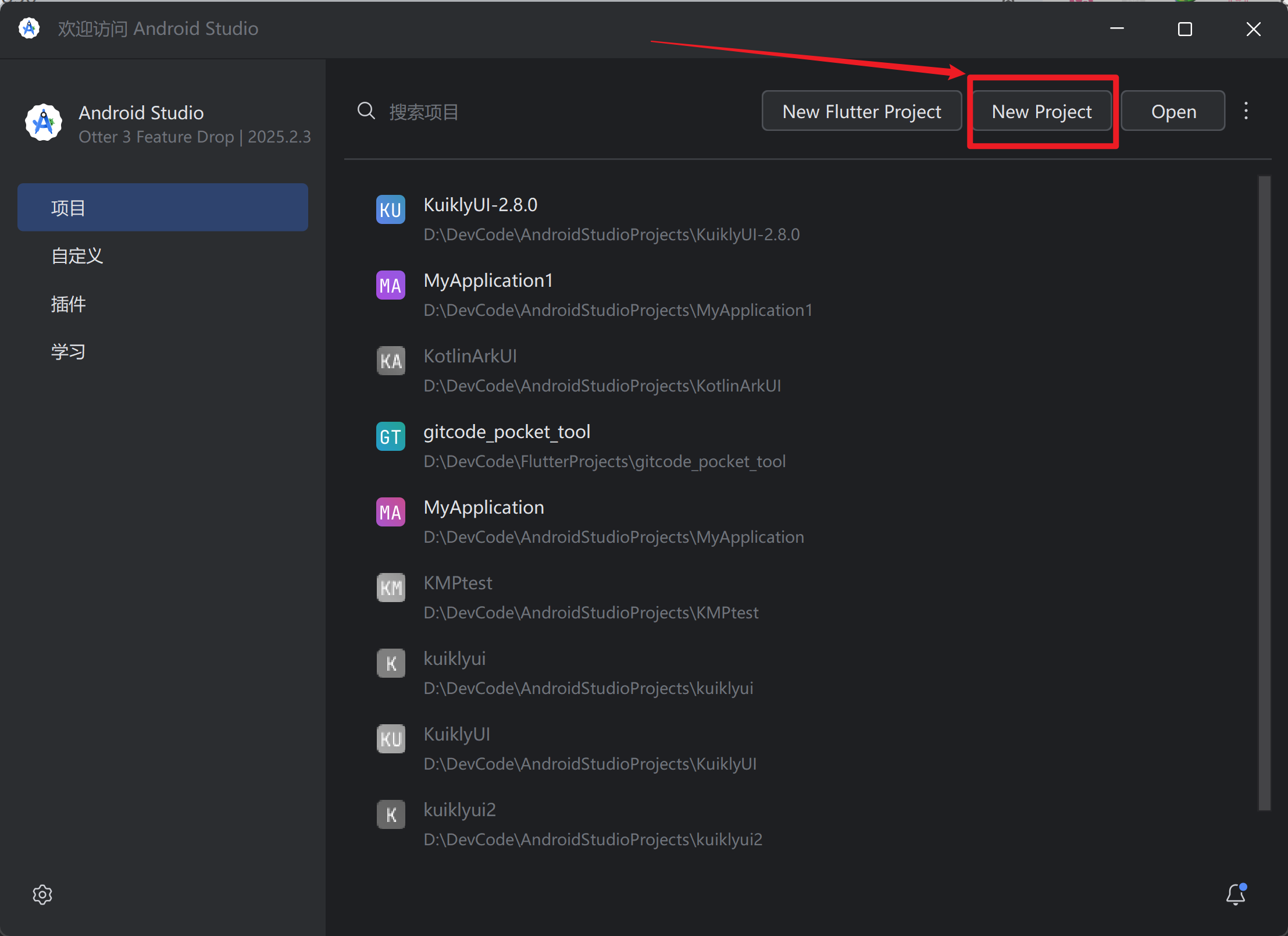Go to the 学习 learn tab
This screenshot has width=1288, height=936.
click(x=69, y=351)
